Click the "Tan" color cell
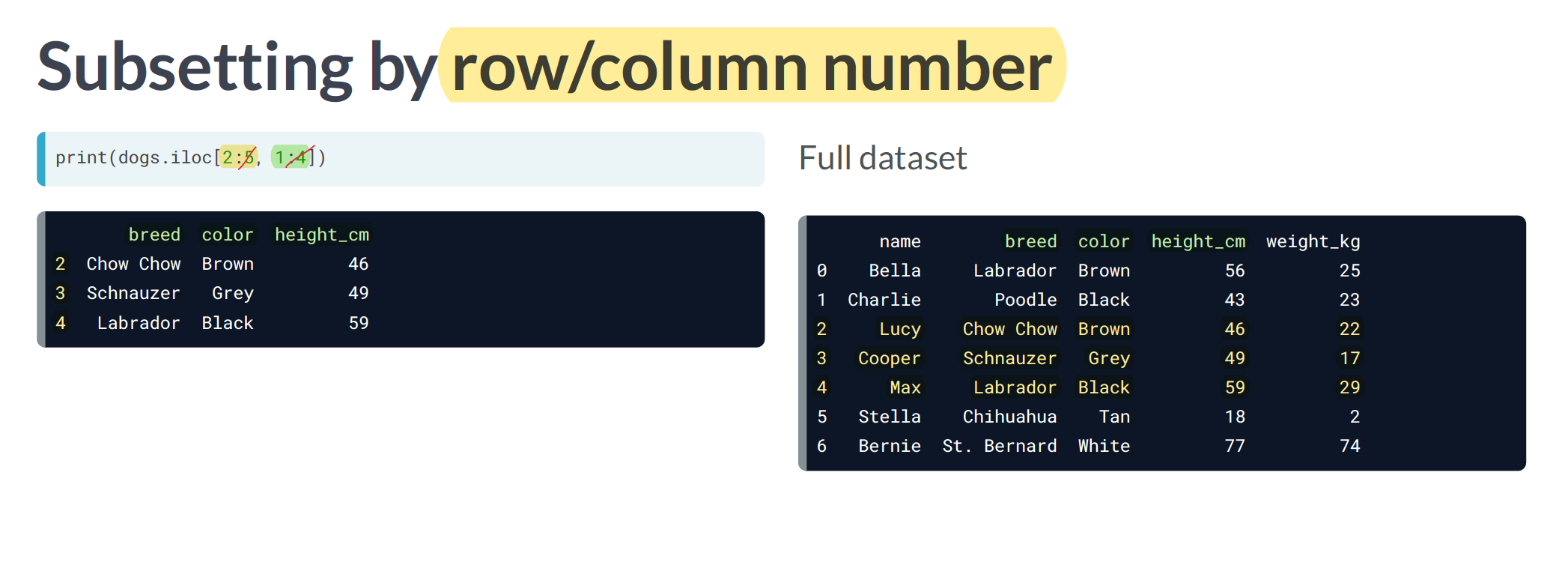This screenshot has height=562, width=1568. (1114, 417)
